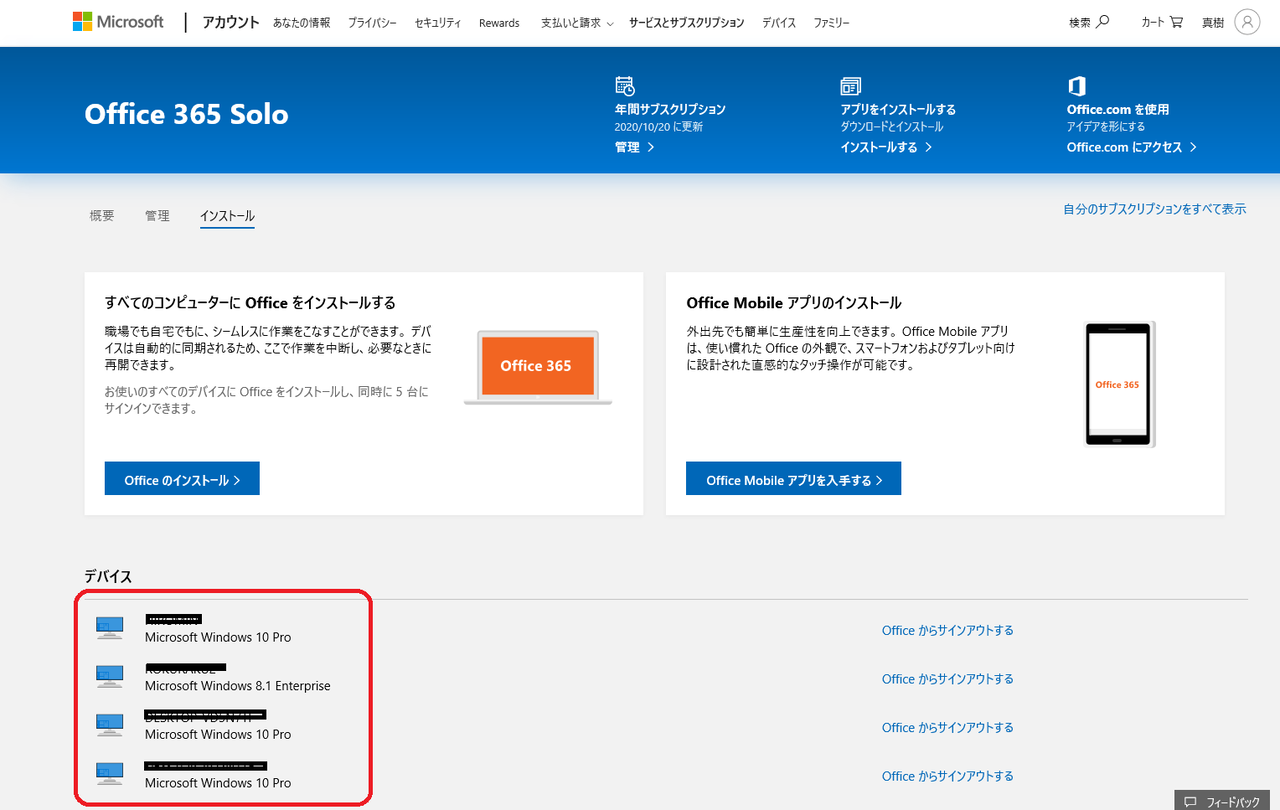Click the annual subscription calendar icon
The width and height of the screenshot is (1280, 810).
625,86
